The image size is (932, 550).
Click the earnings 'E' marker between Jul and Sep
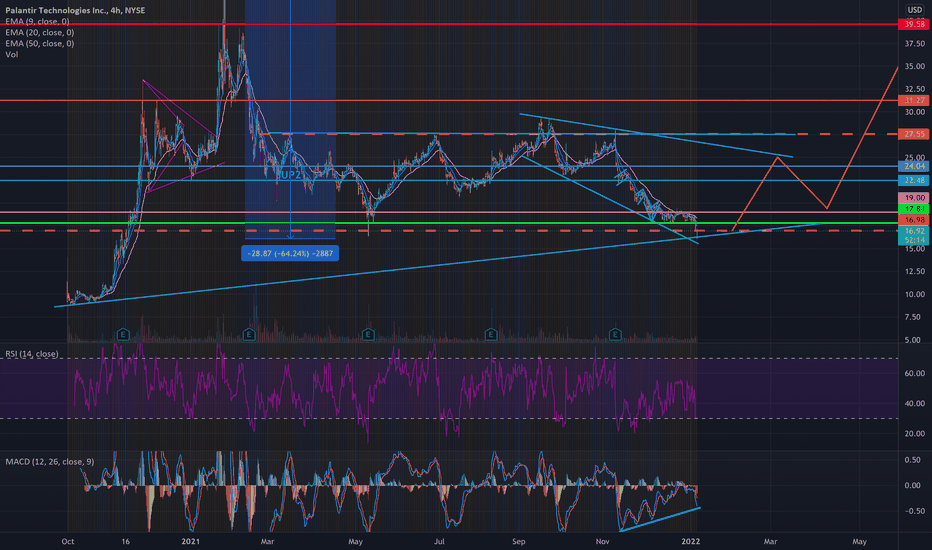coord(491,334)
